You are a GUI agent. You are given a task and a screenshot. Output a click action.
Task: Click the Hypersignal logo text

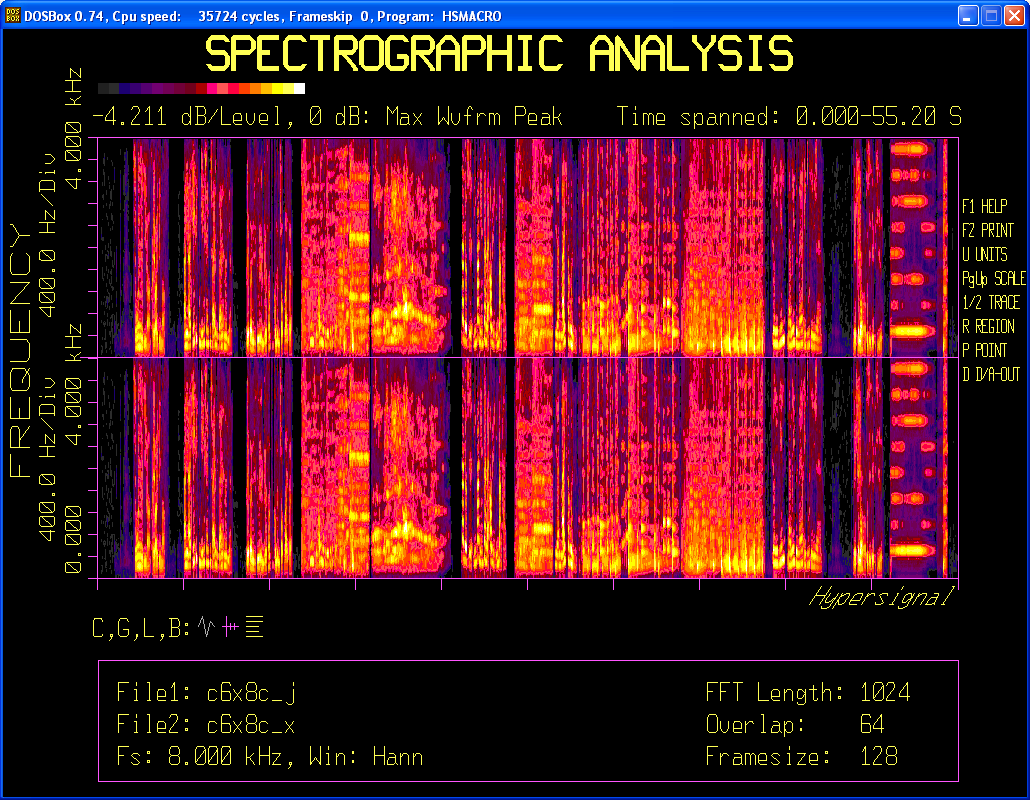(x=881, y=598)
